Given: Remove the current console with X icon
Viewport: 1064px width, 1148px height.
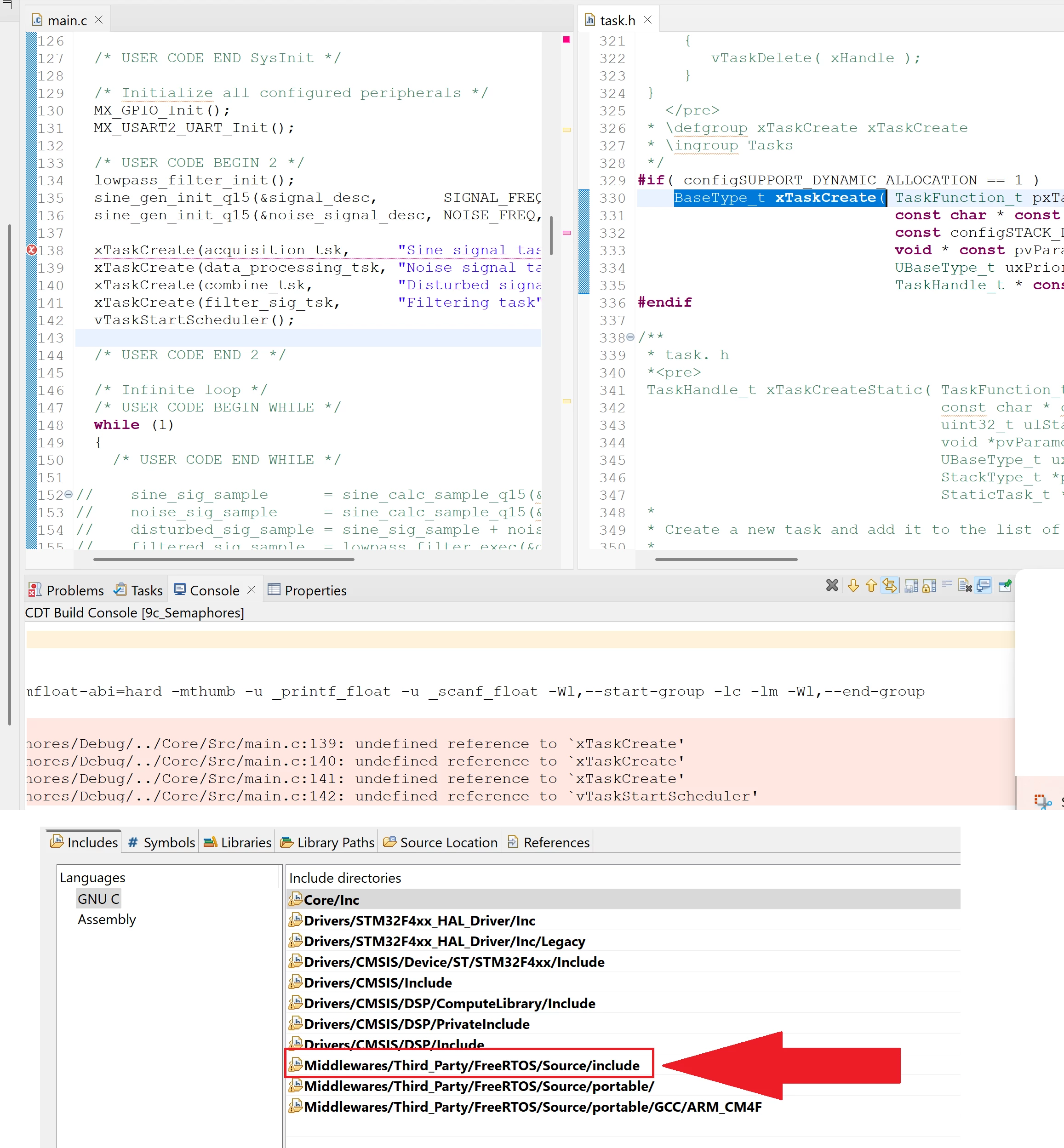Looking at the screenshot, I should tap(832, 586).
